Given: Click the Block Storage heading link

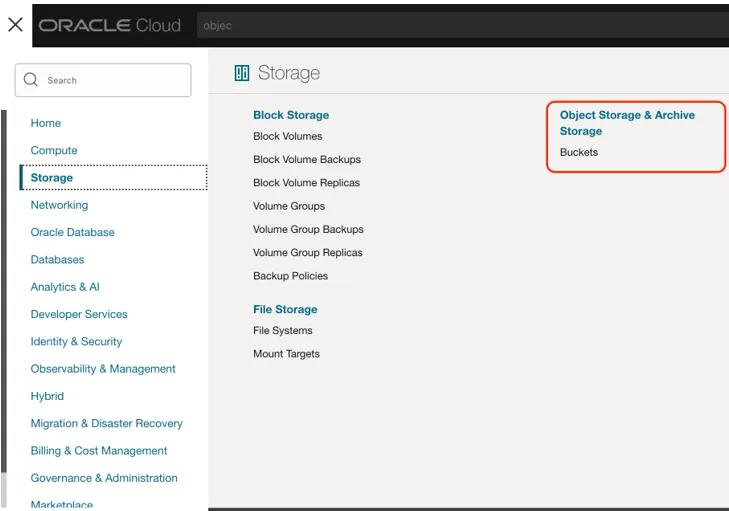Looking at the screenshot, I should 291,115.
